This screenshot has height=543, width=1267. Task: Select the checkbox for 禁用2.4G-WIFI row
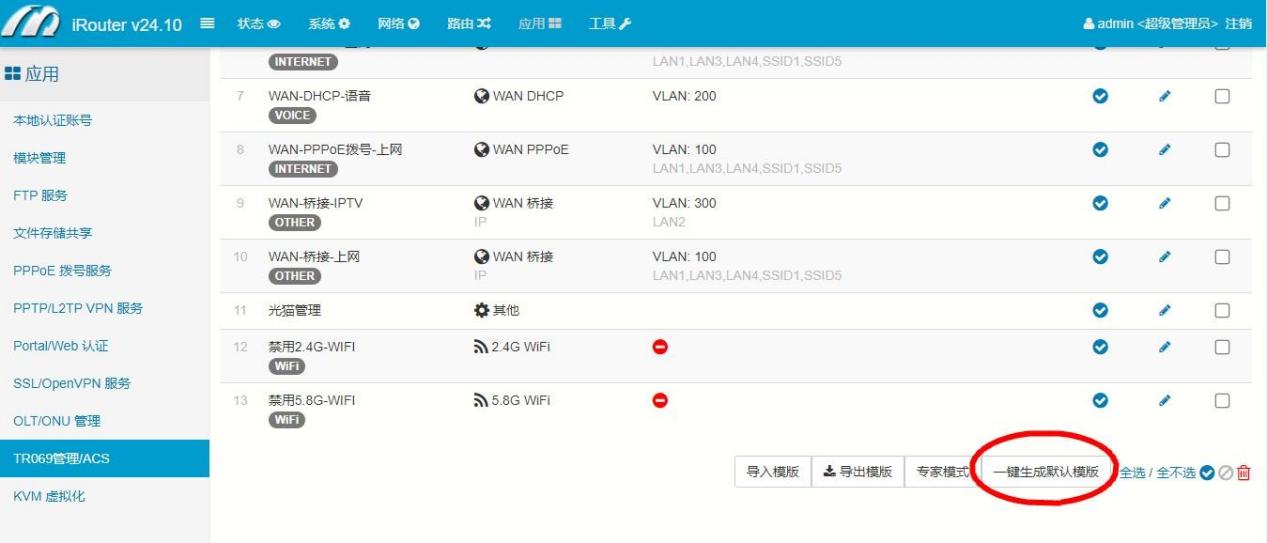tap(1221, 347)
